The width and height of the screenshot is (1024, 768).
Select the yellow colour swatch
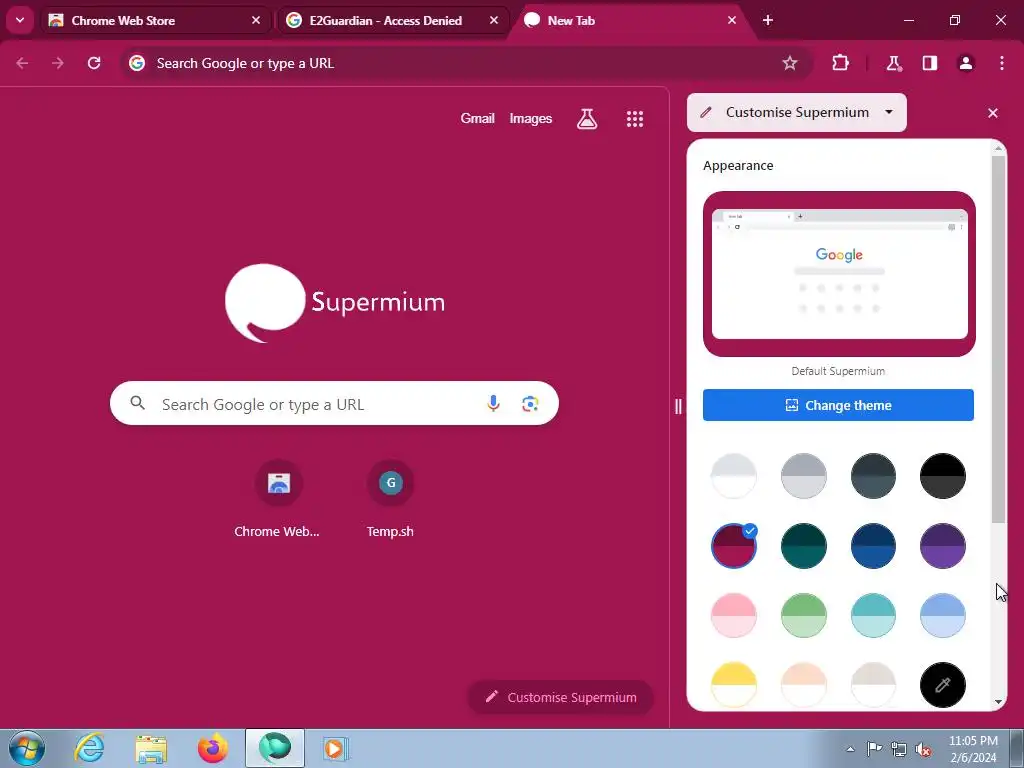coord(733,684)
